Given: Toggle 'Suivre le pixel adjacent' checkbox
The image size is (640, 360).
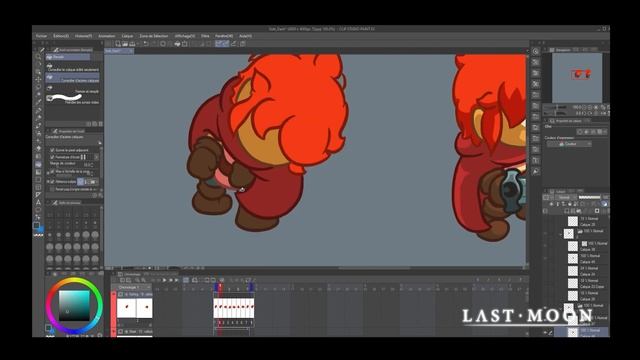Looking at the screenshot, I should click(52, 150).
